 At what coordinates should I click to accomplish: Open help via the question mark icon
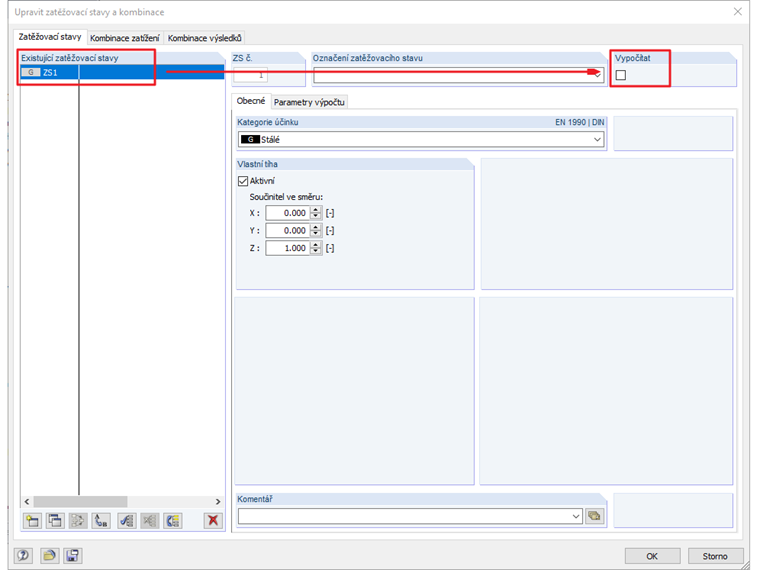point(23,555)
